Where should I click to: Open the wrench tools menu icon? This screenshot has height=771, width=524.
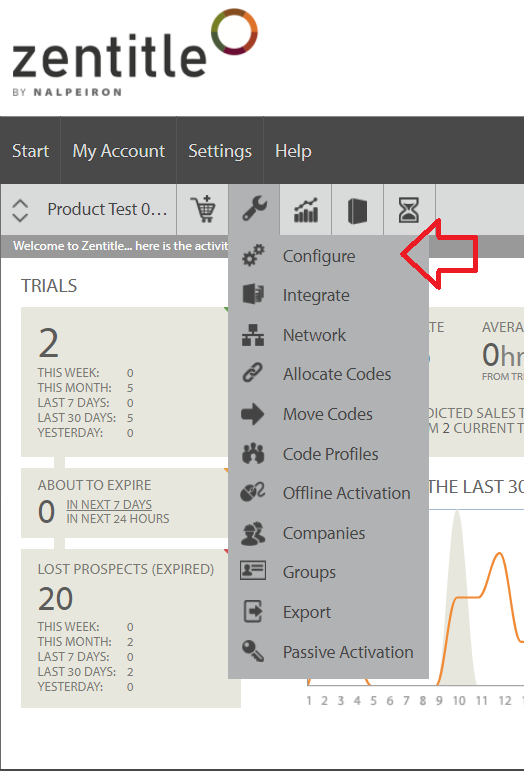coord(254,210)
